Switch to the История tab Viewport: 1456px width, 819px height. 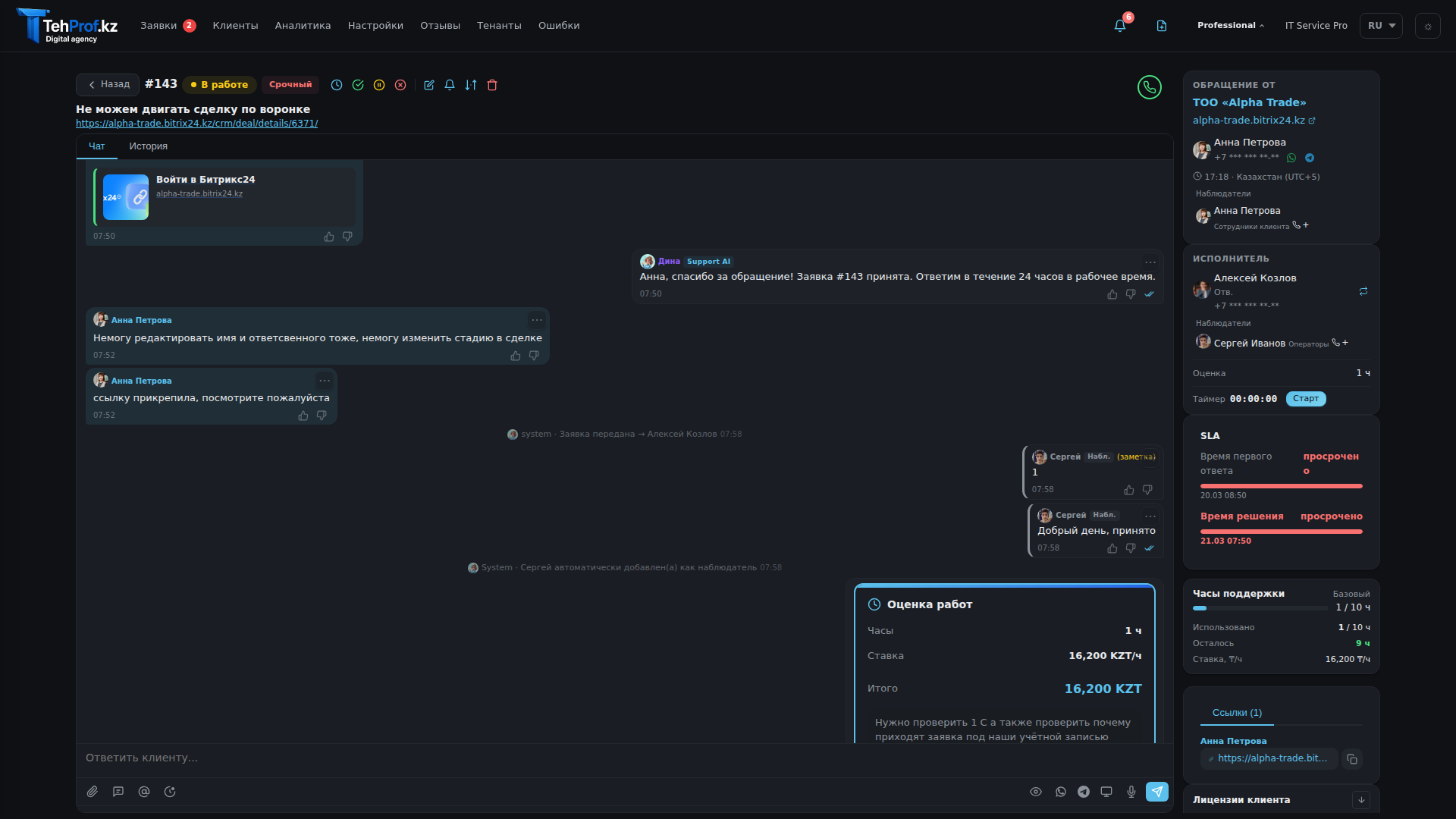[x=148, y=146]
